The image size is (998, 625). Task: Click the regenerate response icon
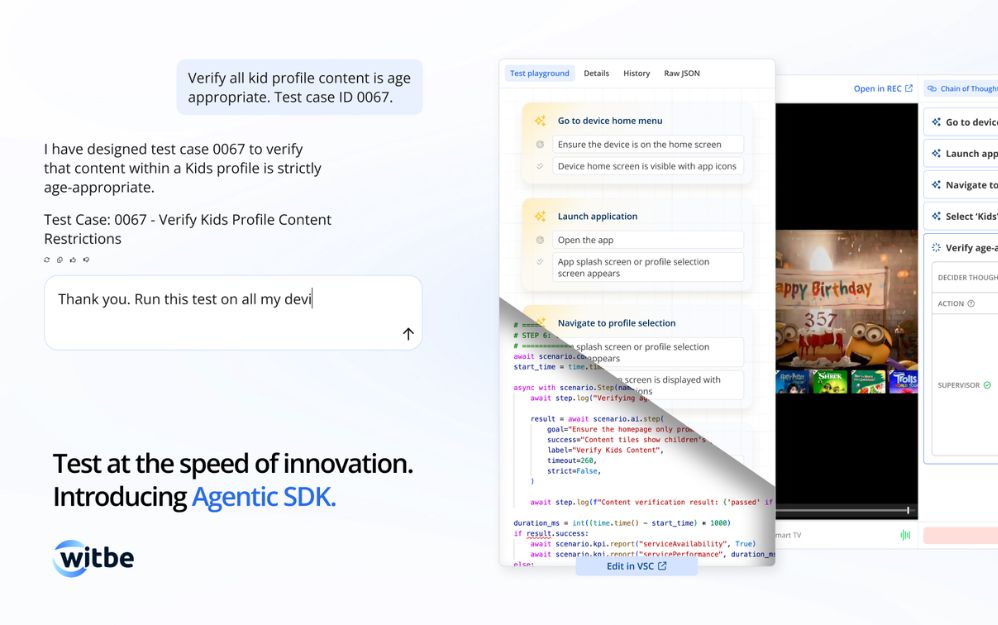[x=47, y=260]
